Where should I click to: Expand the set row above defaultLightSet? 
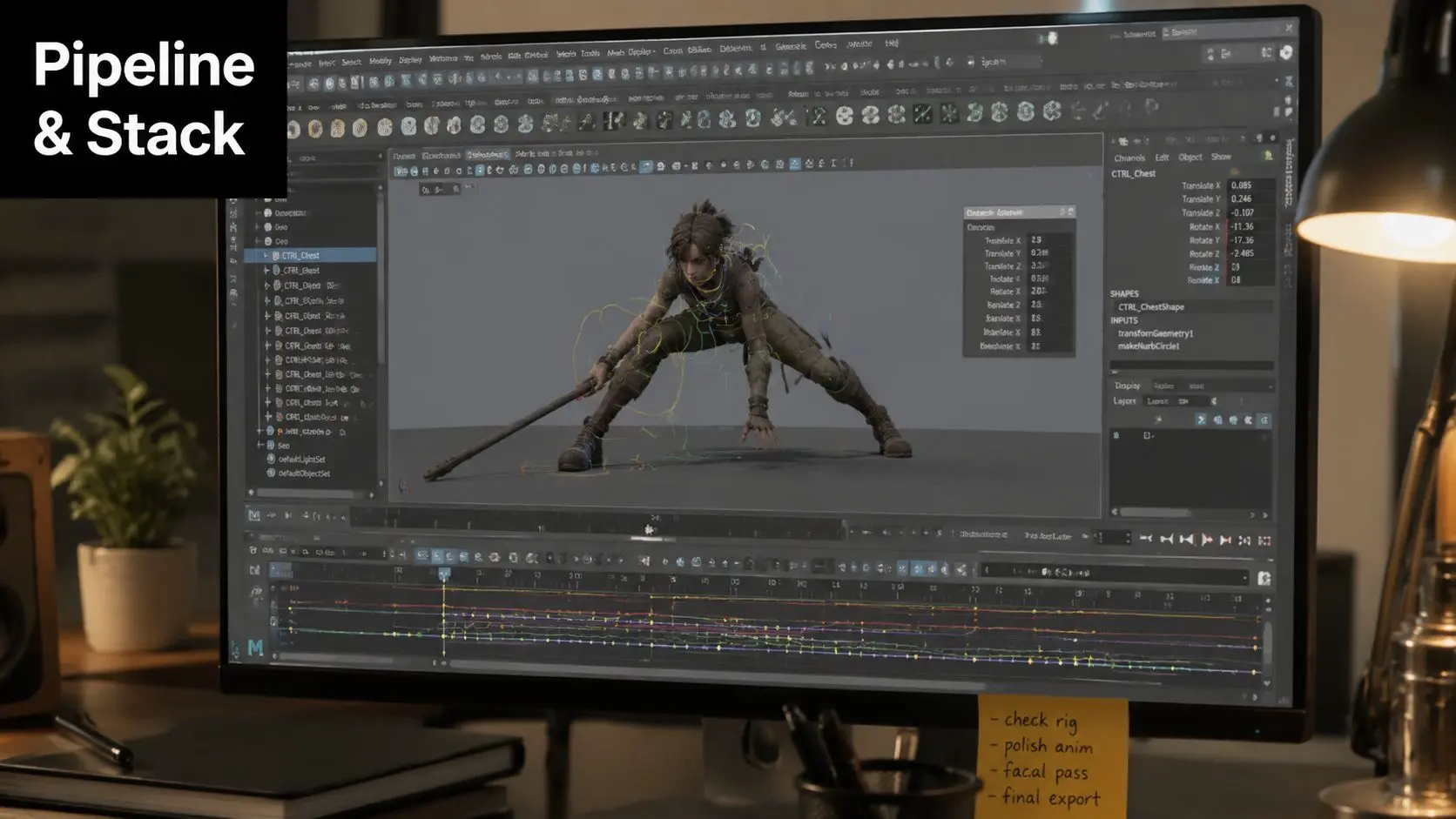(260, 445)
